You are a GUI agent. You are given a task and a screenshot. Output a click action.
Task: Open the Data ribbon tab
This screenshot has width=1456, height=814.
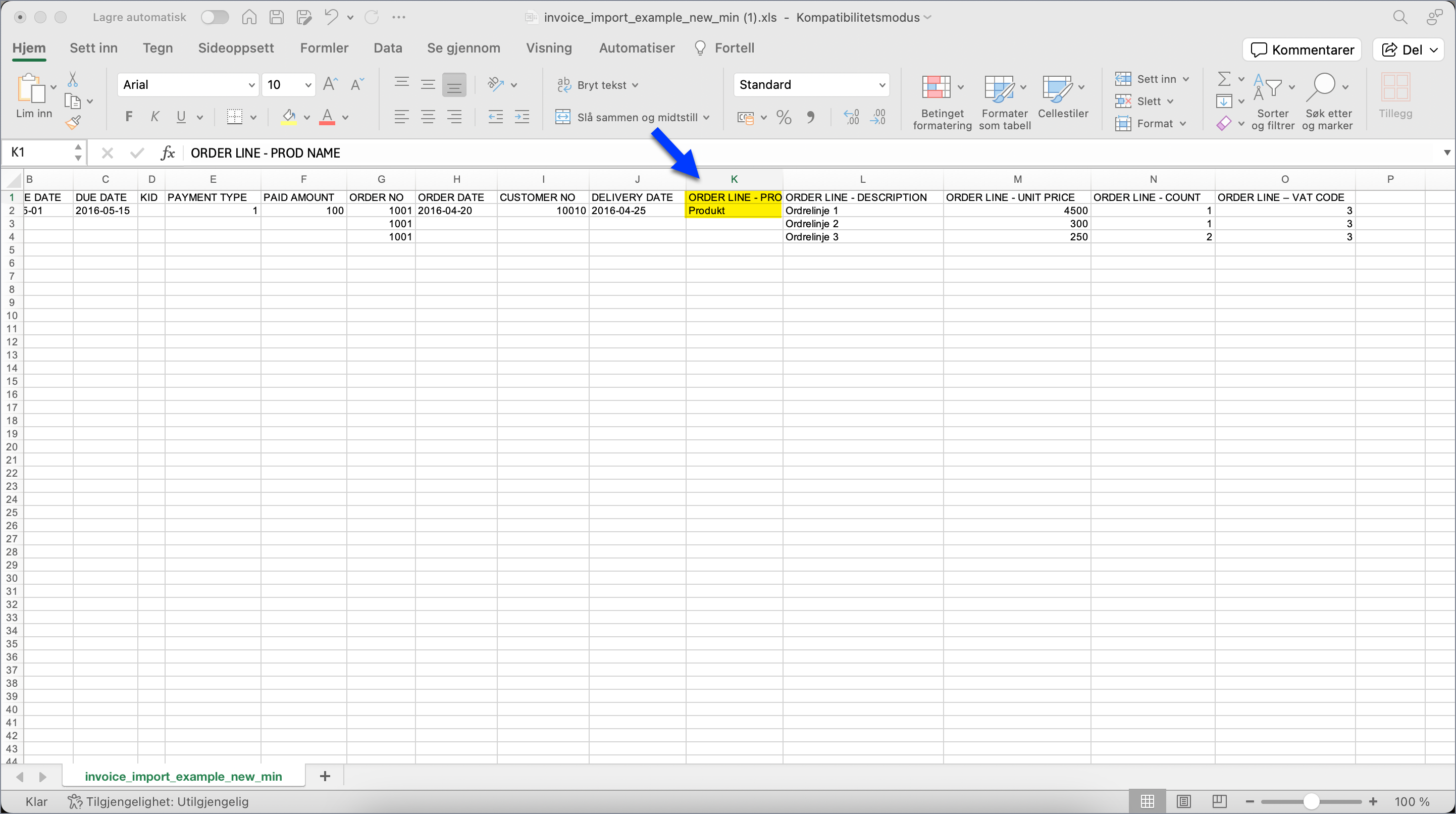pyautogui.click(x=388, y=48)
